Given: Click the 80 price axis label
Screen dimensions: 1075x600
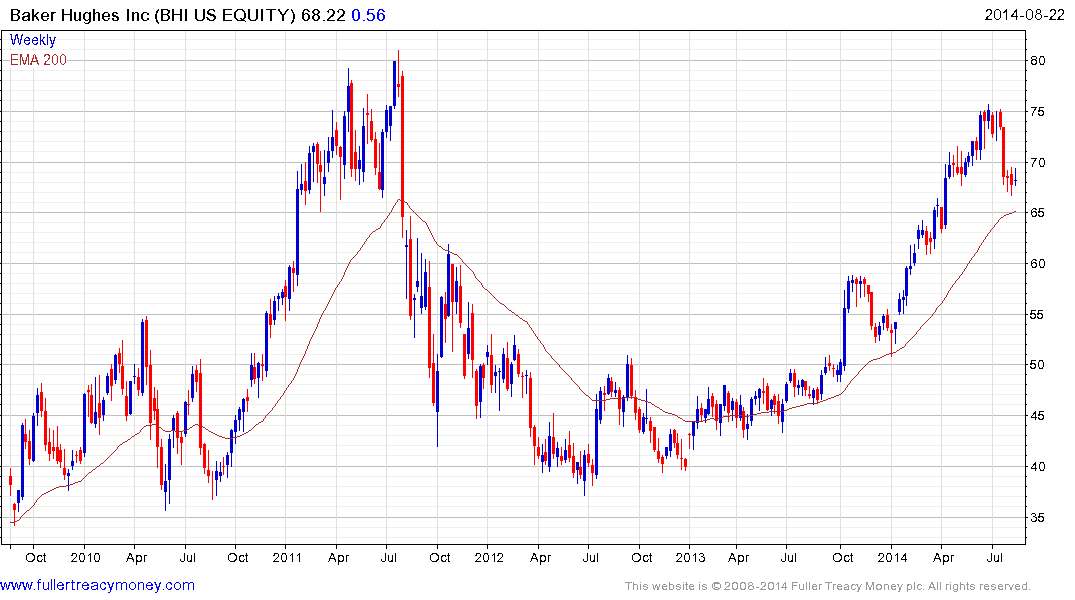Looking at the screenshot, I should (1038, 60).
